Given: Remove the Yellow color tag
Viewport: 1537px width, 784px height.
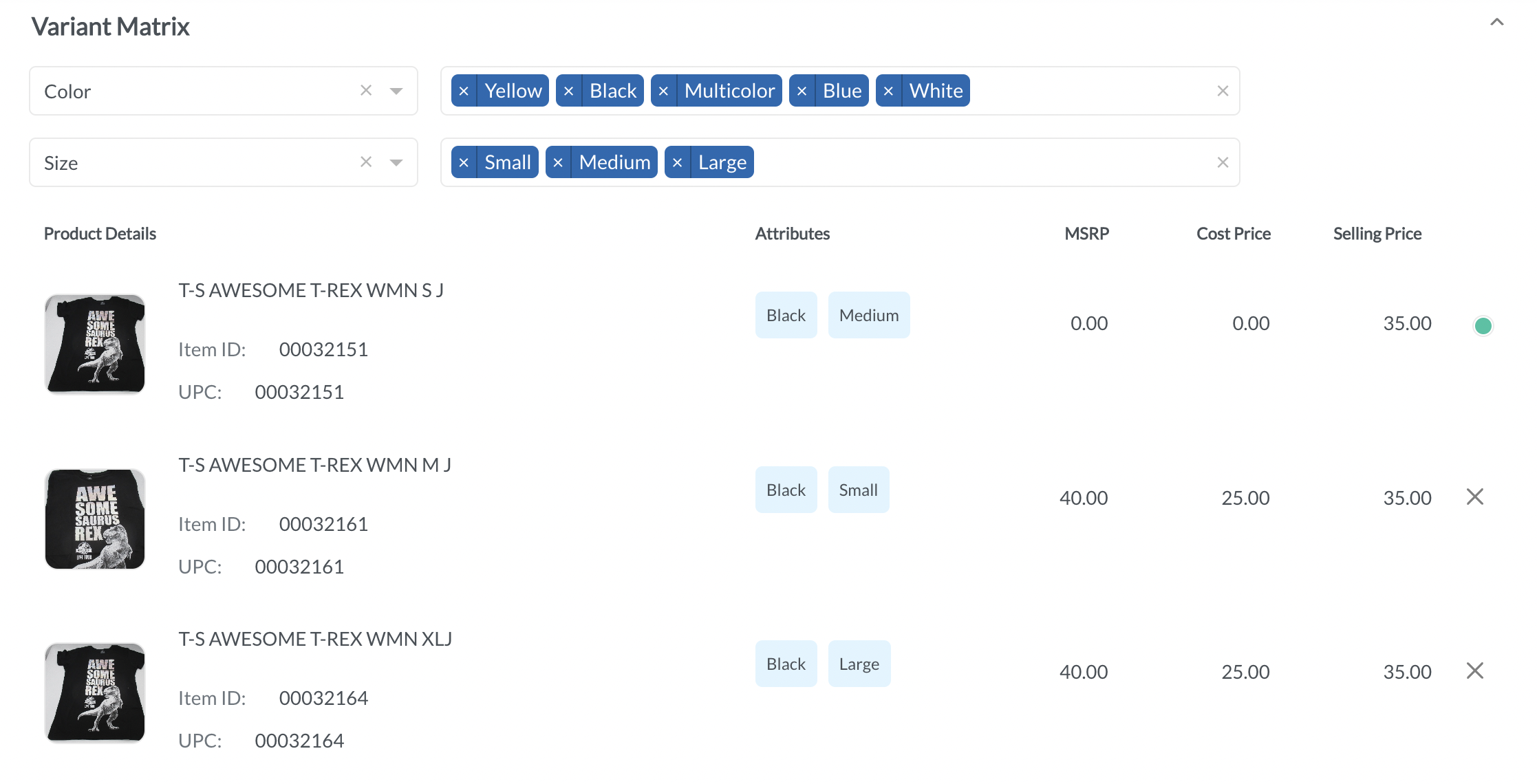Looking at the screenshot, I should coord(464,91).
